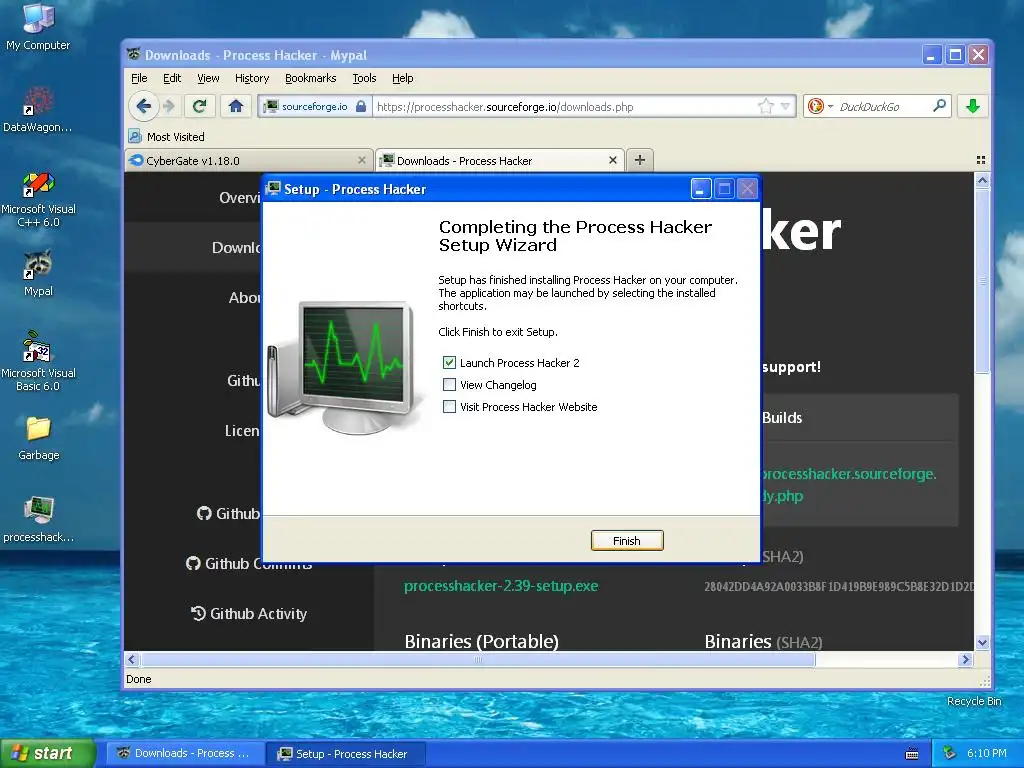
Task: Click the vertical scrollbar down arrow
Action: pos(982,643)
